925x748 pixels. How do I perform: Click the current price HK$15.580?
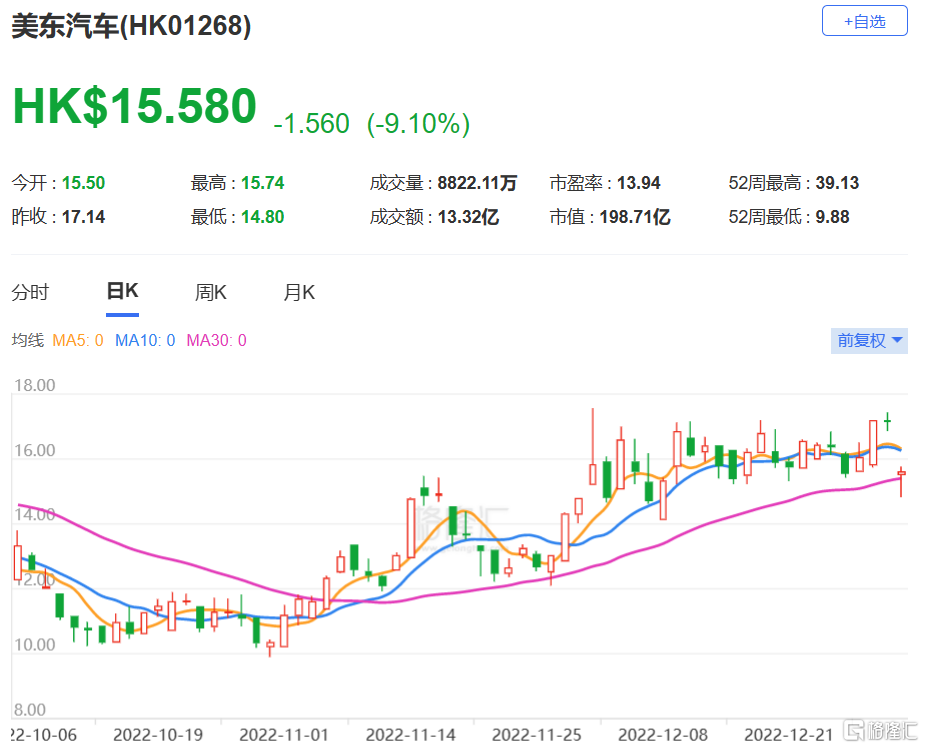(135, 106)
